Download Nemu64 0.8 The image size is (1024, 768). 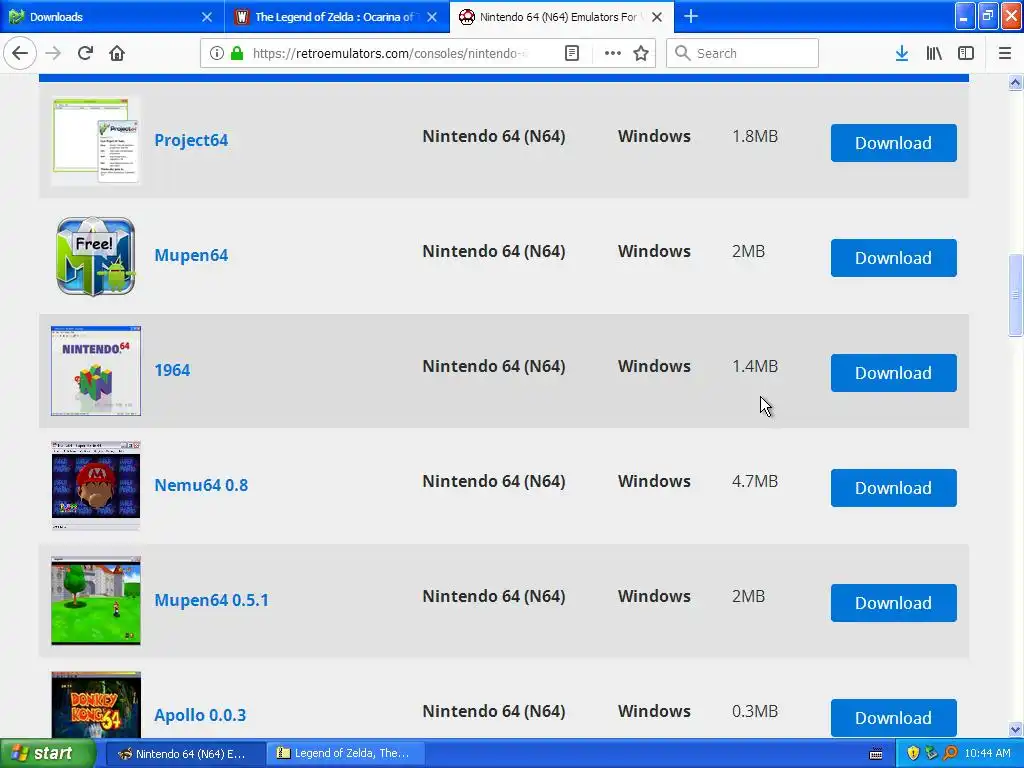(x=893, y=488)
